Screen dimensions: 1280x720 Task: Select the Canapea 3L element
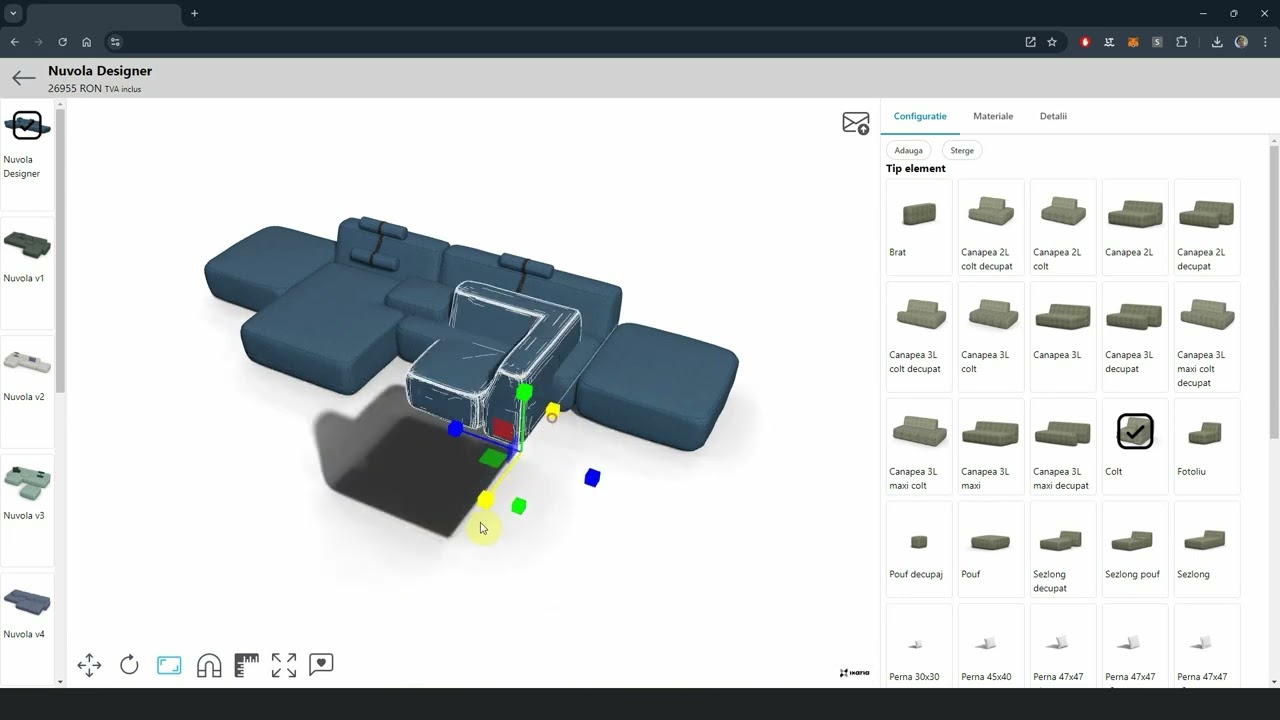click(1063, 335)
